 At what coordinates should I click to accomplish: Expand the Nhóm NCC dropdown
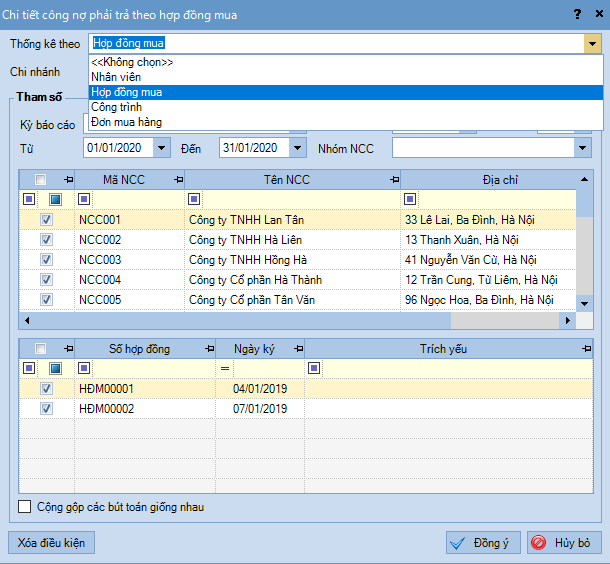(583, 148)
